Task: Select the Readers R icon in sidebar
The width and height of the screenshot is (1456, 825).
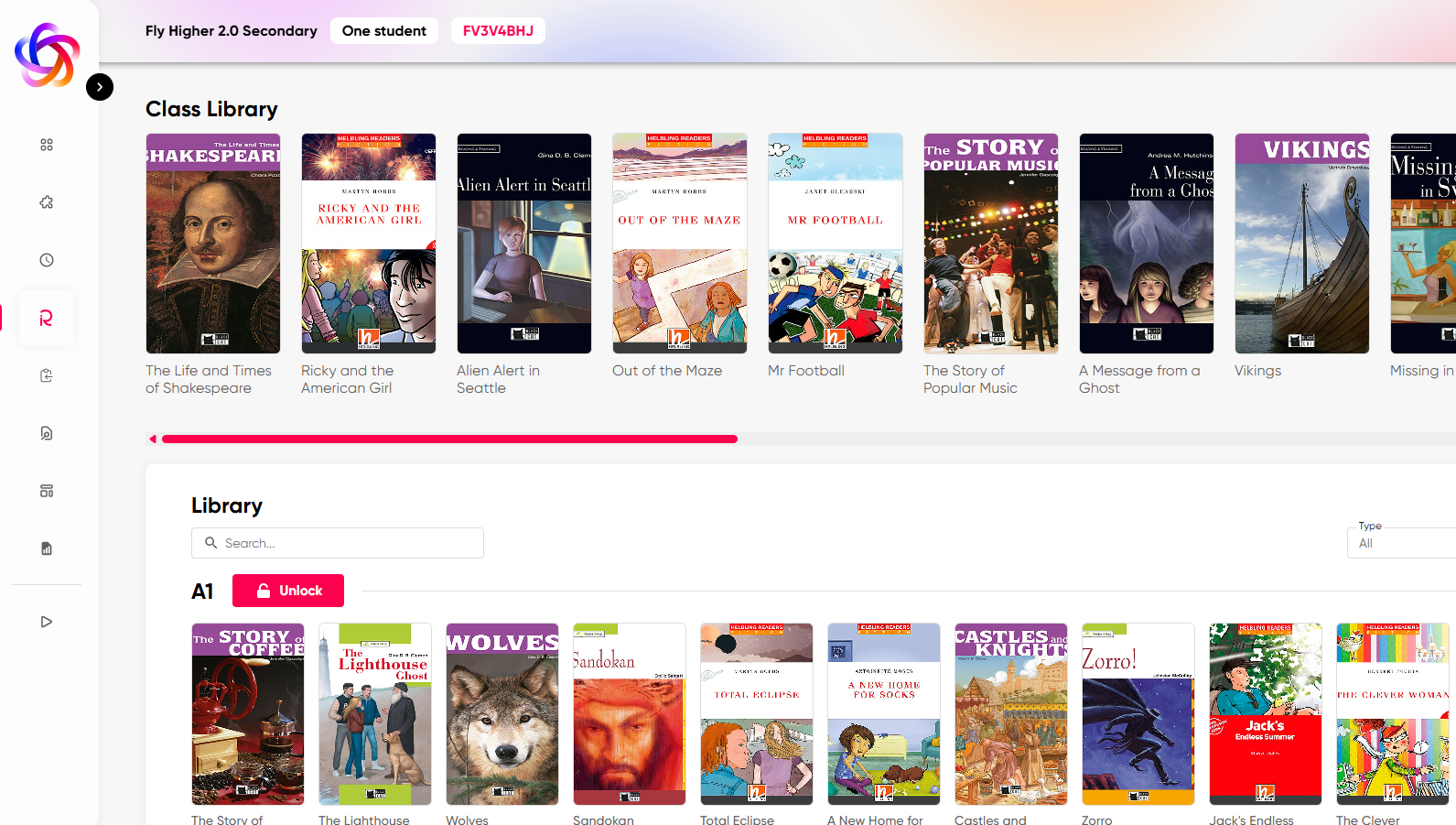Action: click(47, 318)
